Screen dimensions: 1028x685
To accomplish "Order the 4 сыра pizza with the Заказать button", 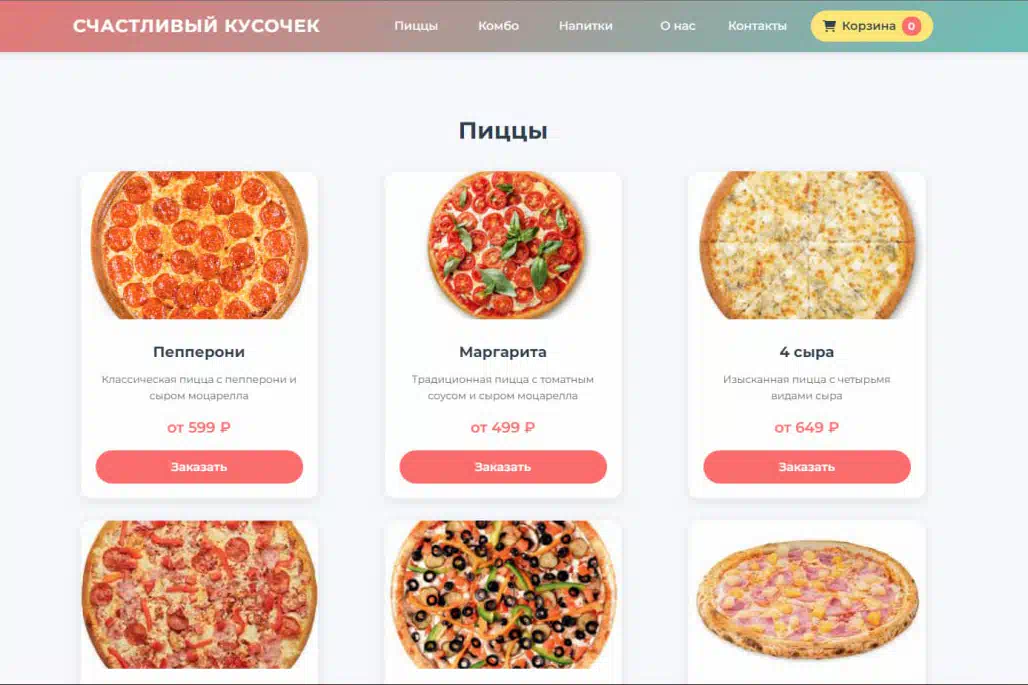I will pos(806,467).
